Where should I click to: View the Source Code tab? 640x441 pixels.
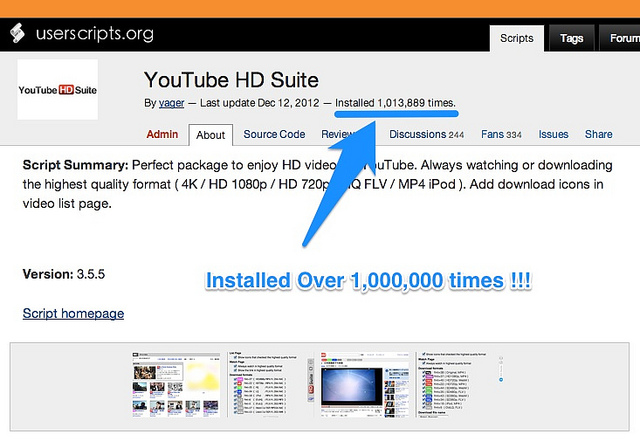click(274, 134)
